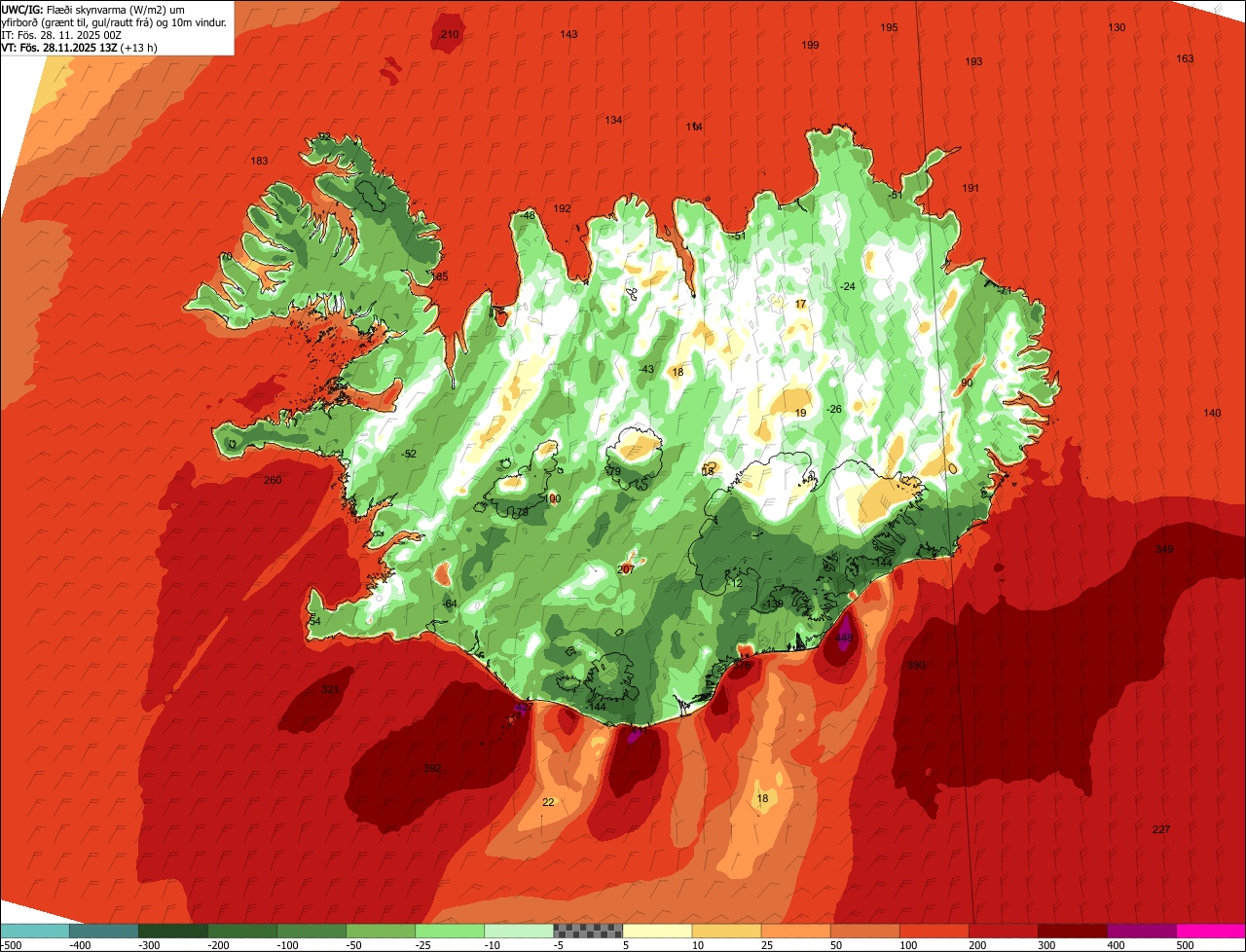Click the purple 400 to 500 legend swatch
The height and width of the screenshot is (952, 1246).
[x=1142, y=931]
